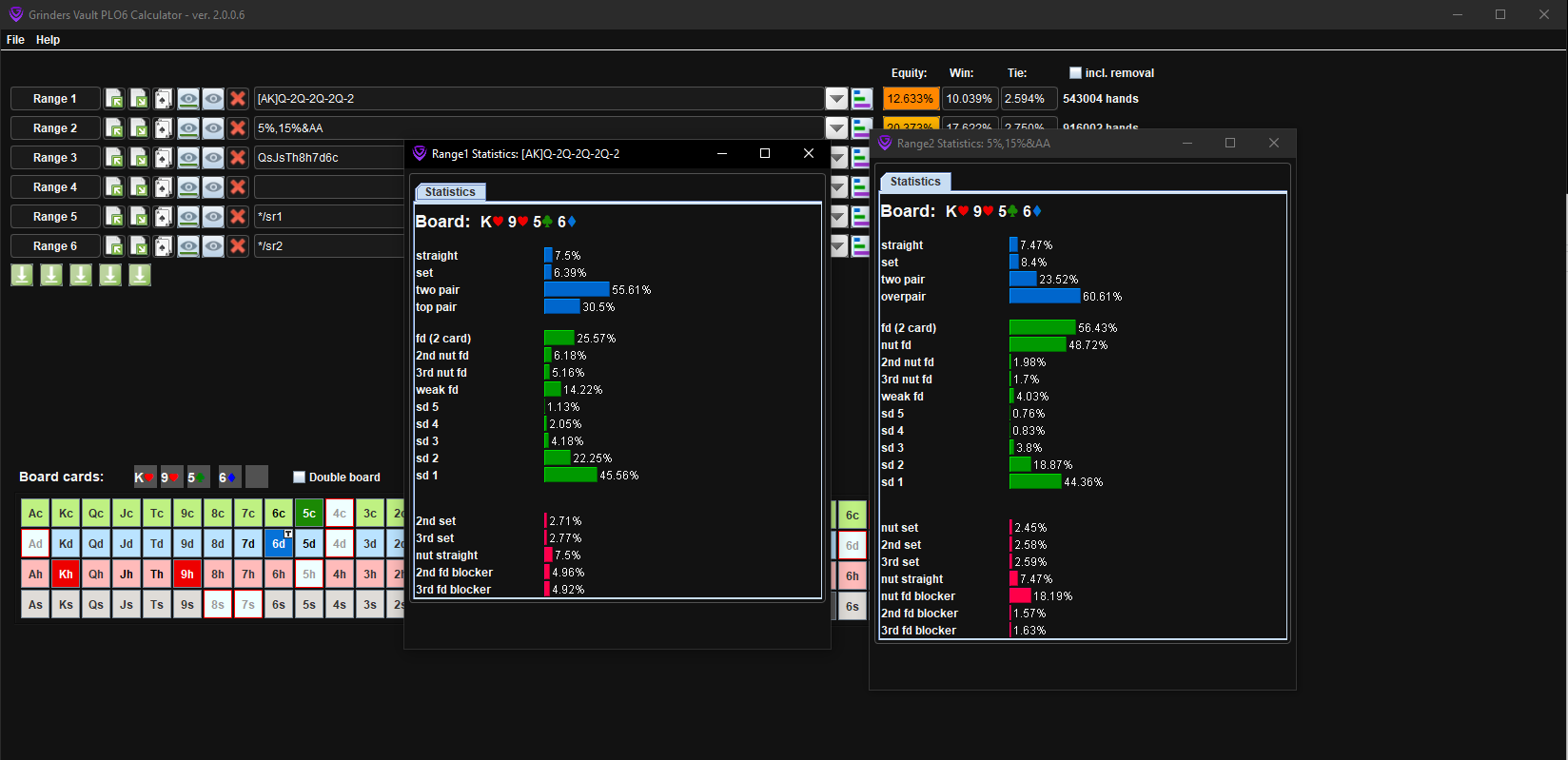Image resolution: width=1568 pixels, height=760 pixels.
Task: Click the card selector icon for Range 6
Action: (x=164, y=246)
